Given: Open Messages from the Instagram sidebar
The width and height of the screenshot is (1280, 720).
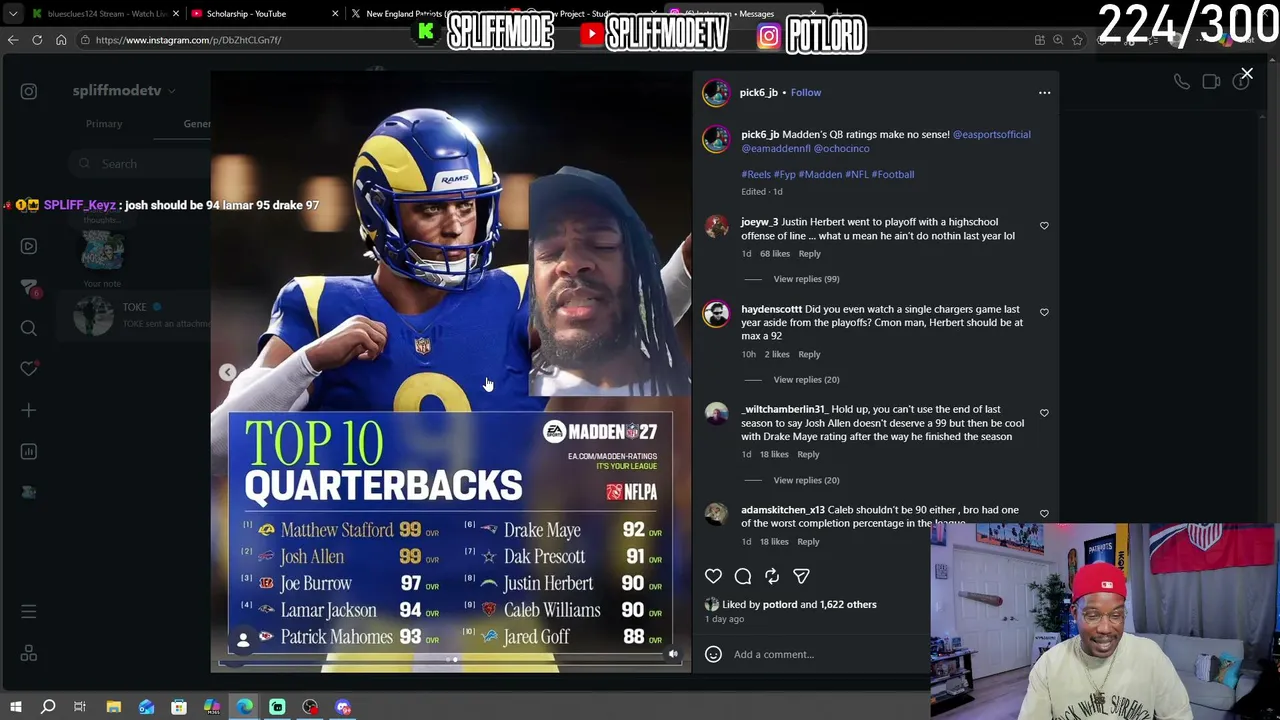Looking at the screenshot, I should coord(29,288).
